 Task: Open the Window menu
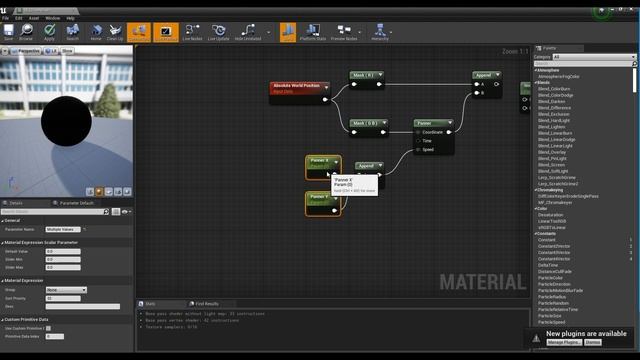[x=53, y=18]
